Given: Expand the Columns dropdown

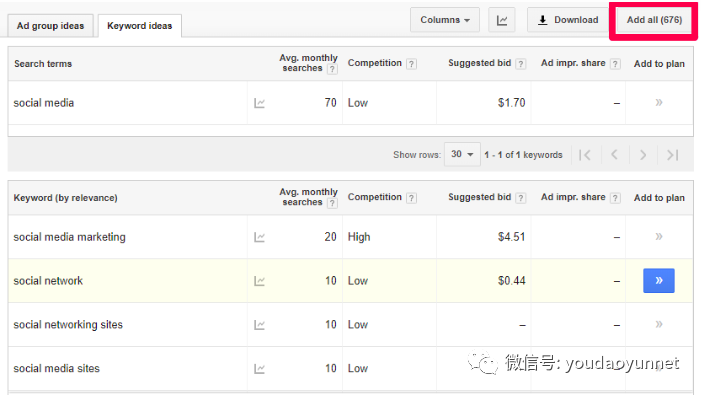Looking at the screenshot, I should (445, 20).
